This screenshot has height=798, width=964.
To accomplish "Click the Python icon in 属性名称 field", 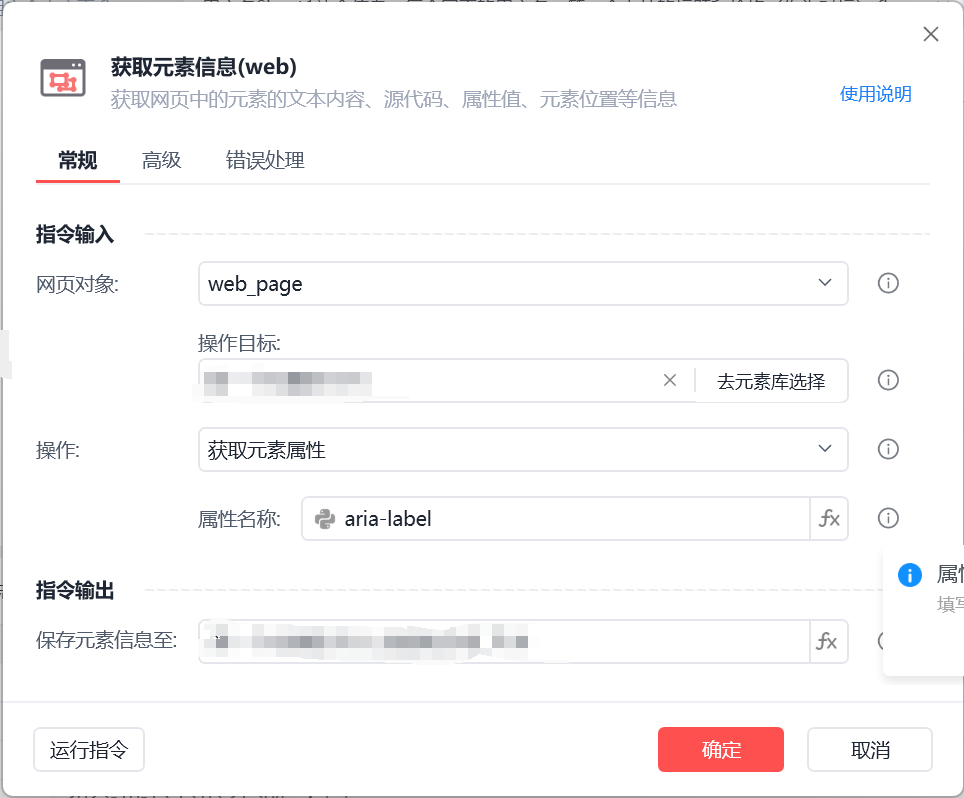I will (325, 519).
